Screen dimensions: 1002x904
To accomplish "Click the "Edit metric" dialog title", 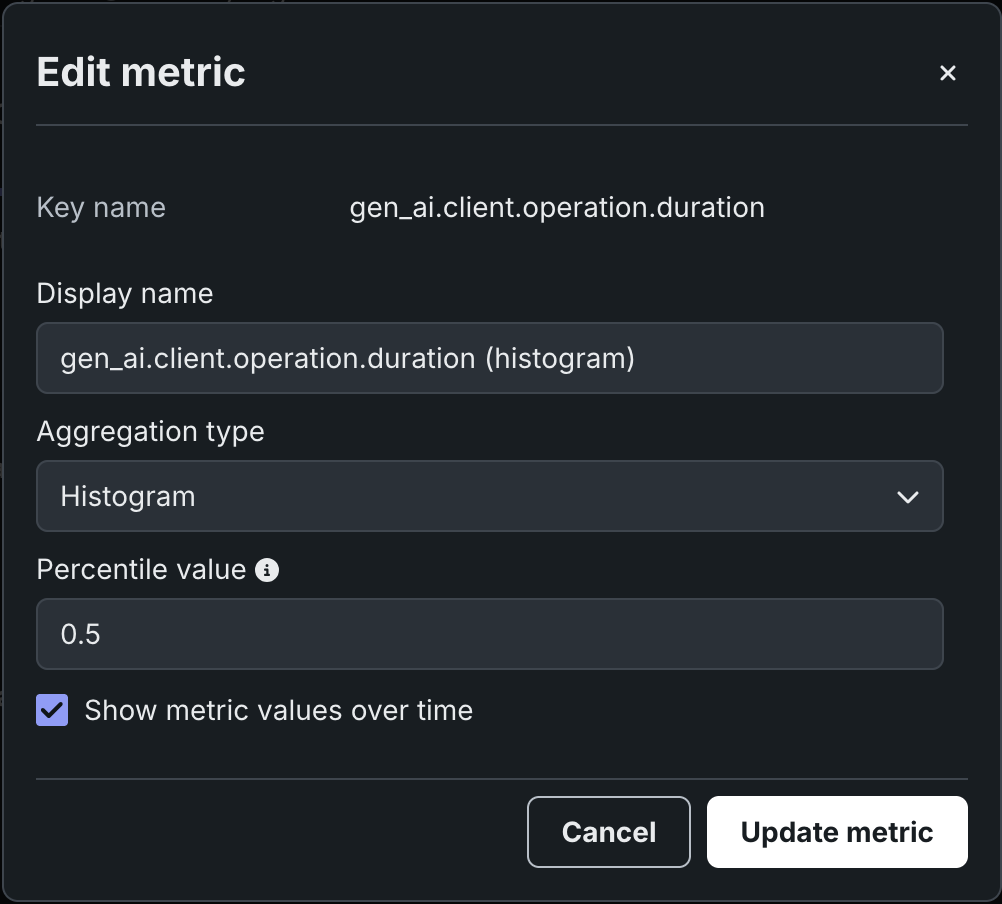I will 141,73.
